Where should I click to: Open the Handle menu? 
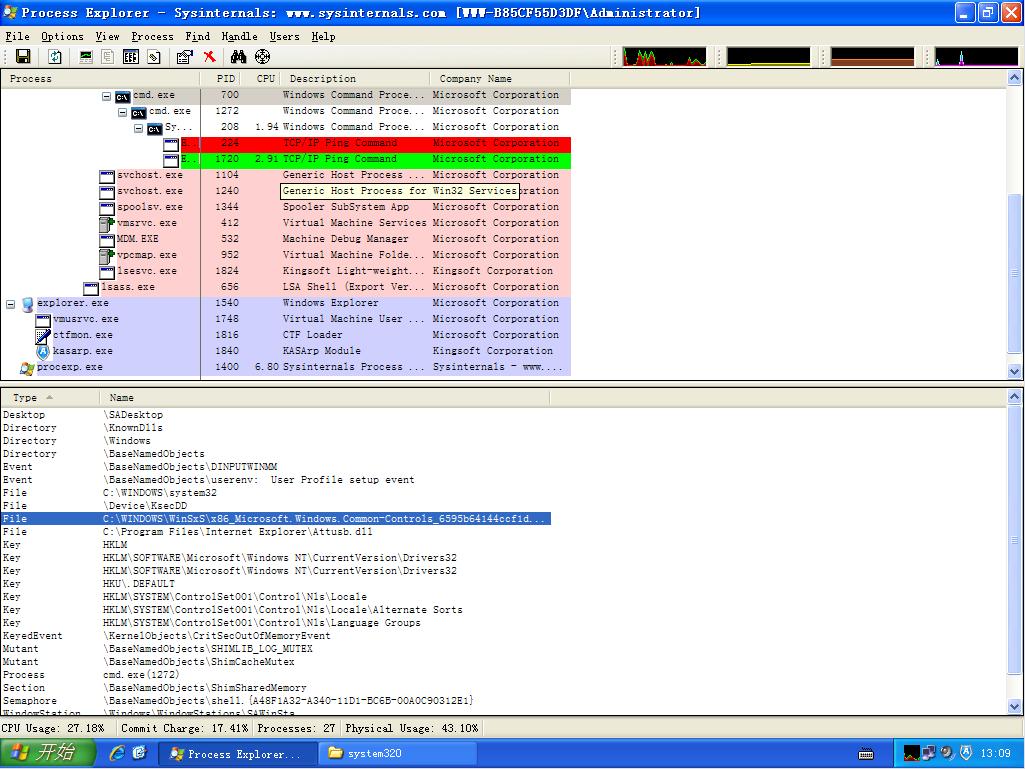pos(239,36)
